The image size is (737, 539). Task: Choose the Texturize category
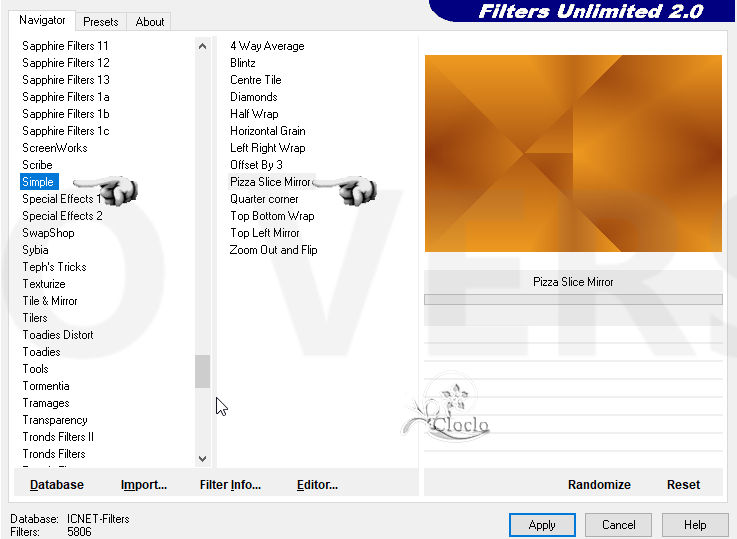pos(44,284)
